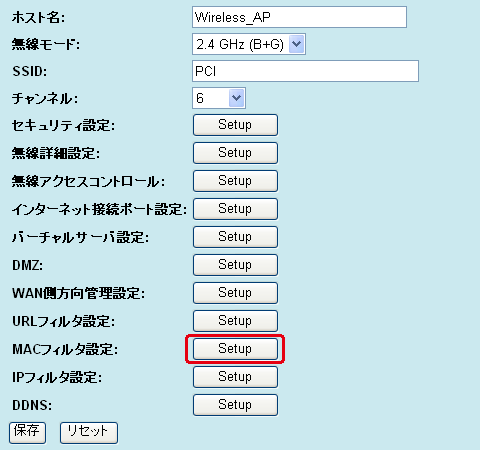Open セキュリティ設定 Setup button
This screenshot has height=450, width=480.
point(235,125)
